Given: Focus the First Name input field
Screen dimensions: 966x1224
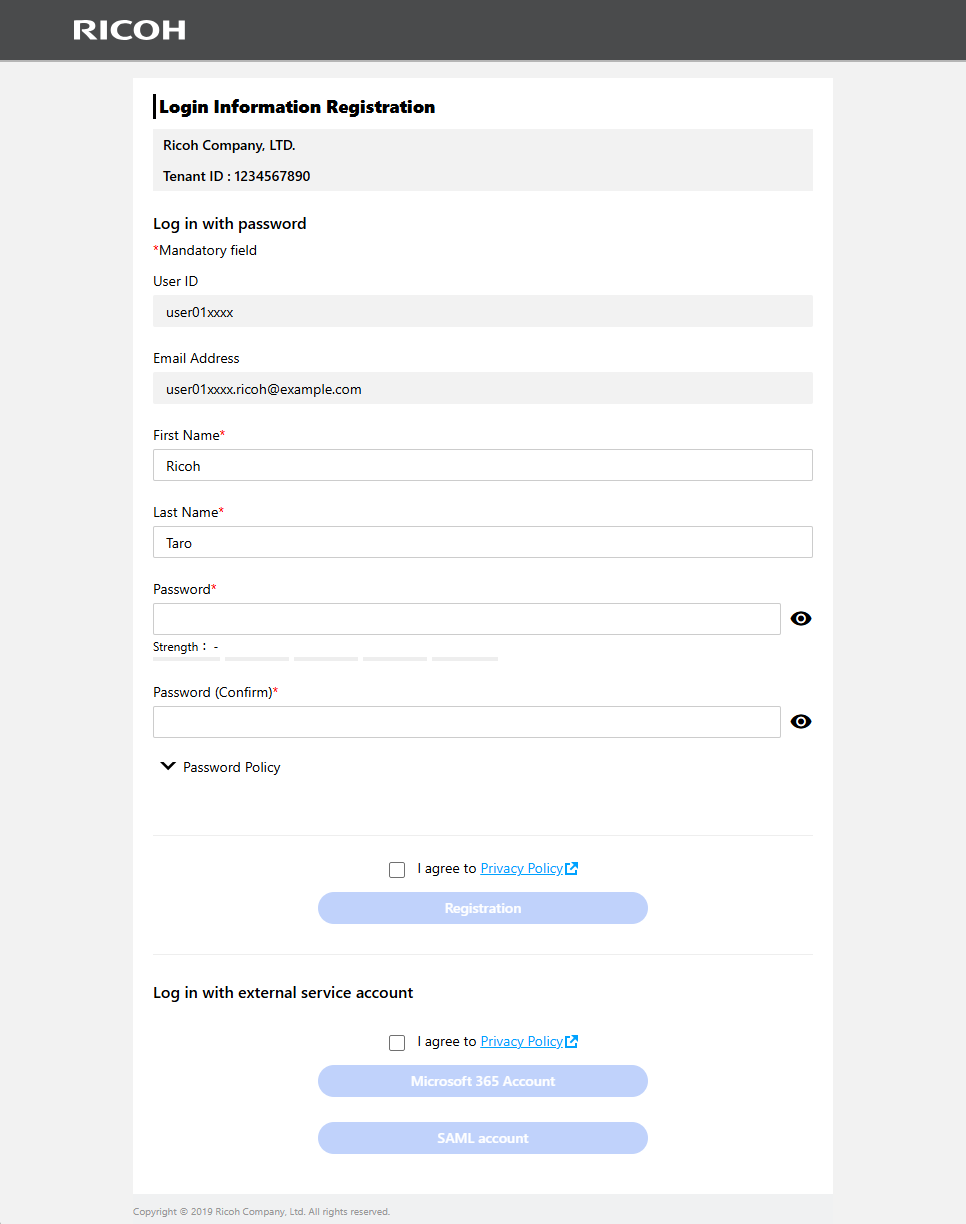Looking at the screenshot, I should [482, 466].
